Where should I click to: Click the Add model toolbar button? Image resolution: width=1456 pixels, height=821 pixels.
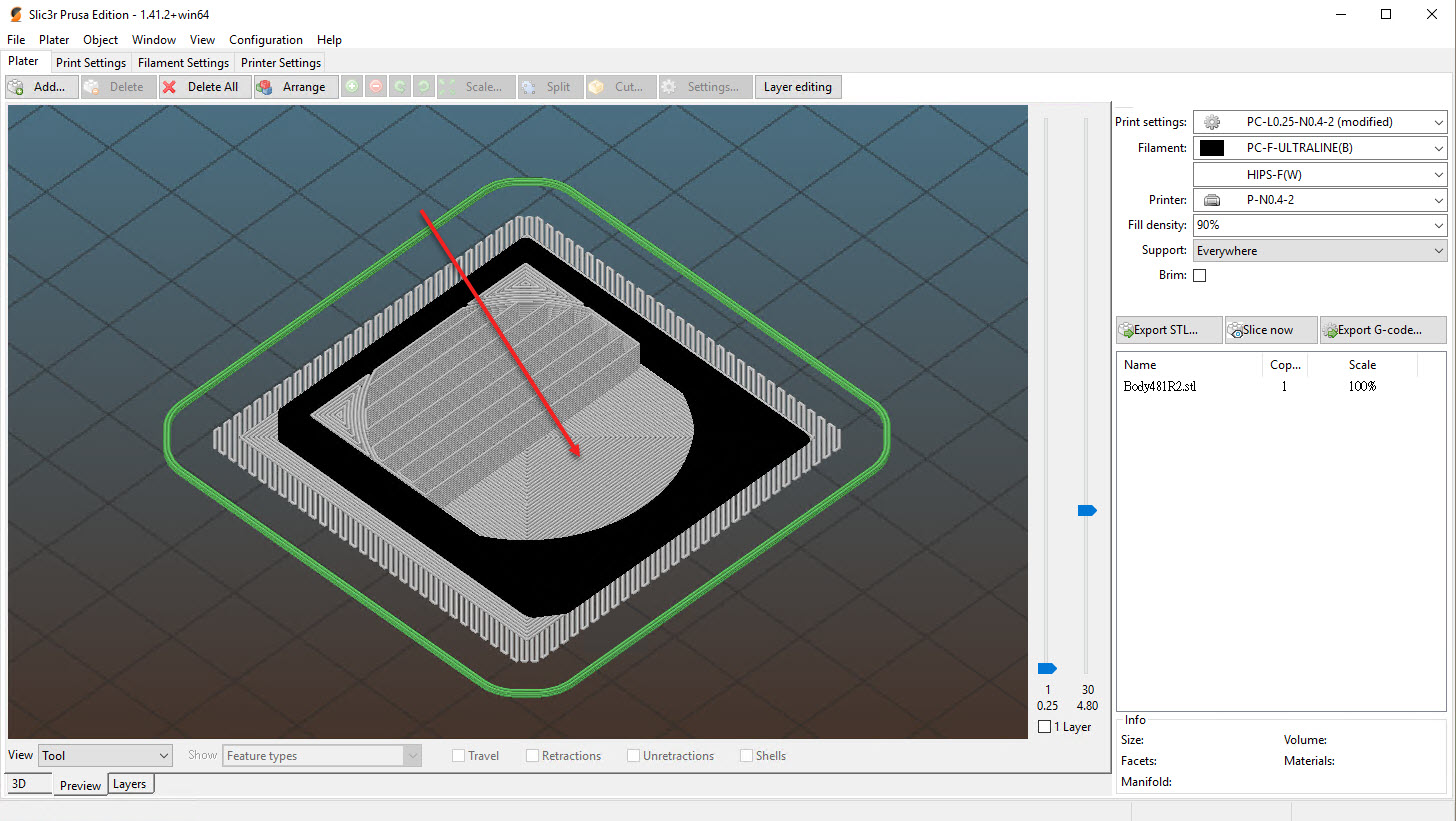point(41,87)
